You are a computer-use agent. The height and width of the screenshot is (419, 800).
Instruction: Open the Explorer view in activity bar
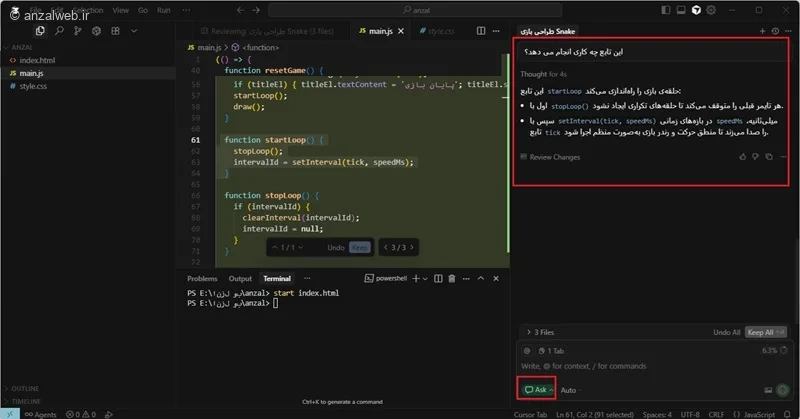40,31
